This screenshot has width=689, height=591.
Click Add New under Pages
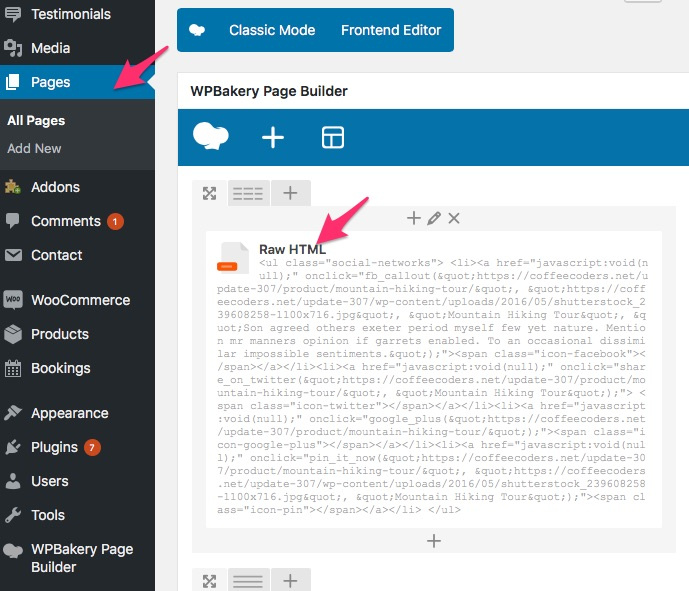click(x=34, y=149)
